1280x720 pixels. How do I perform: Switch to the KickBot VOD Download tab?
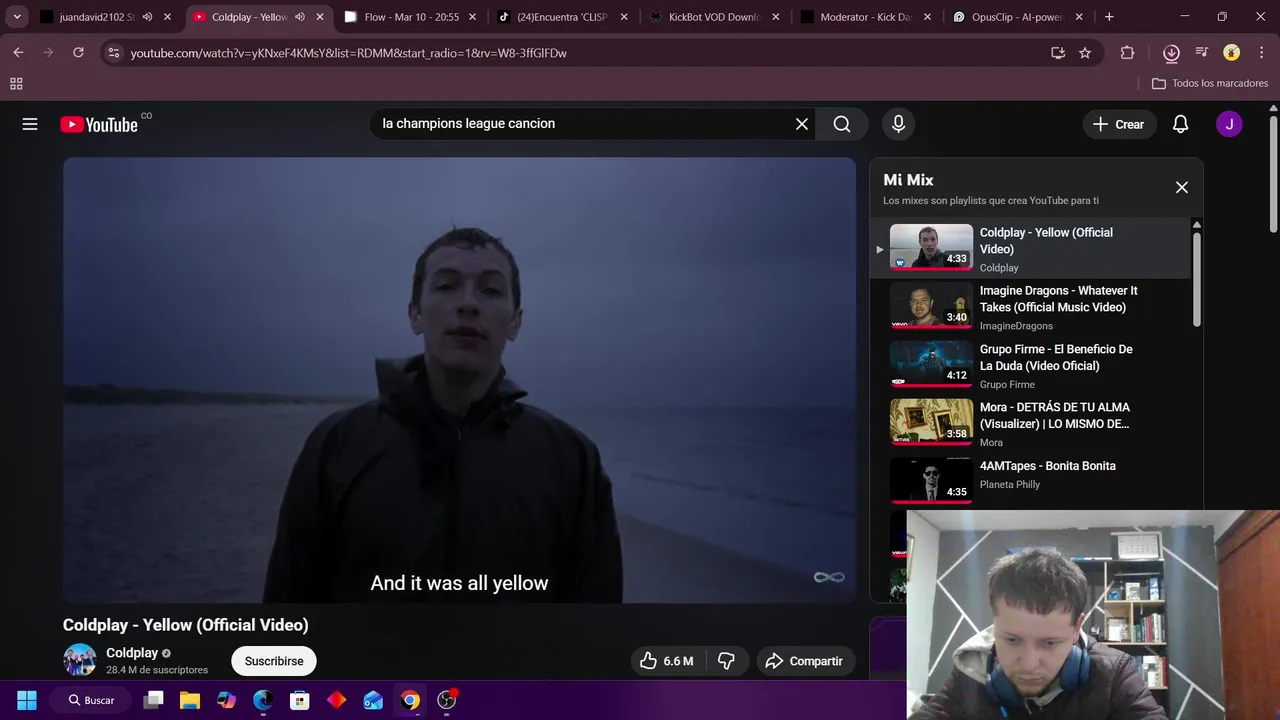[715, 17]
